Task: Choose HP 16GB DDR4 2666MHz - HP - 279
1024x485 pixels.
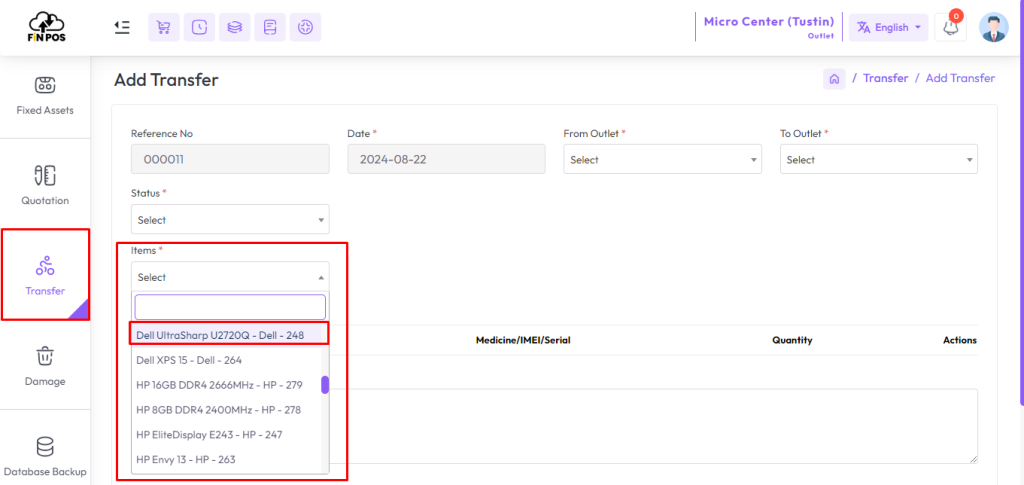Action: point(227,385)
